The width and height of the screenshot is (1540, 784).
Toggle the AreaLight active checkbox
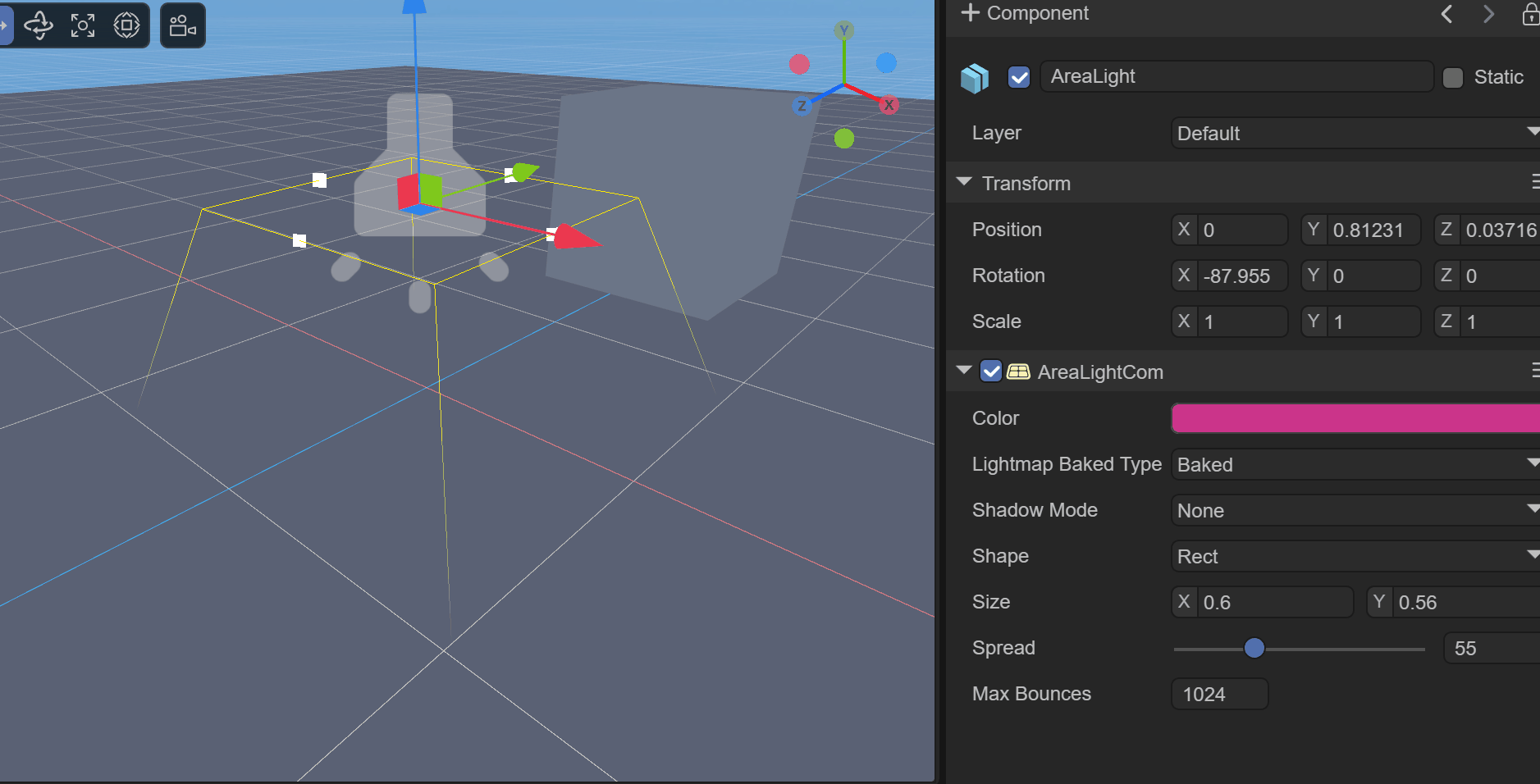point(1019,77)
